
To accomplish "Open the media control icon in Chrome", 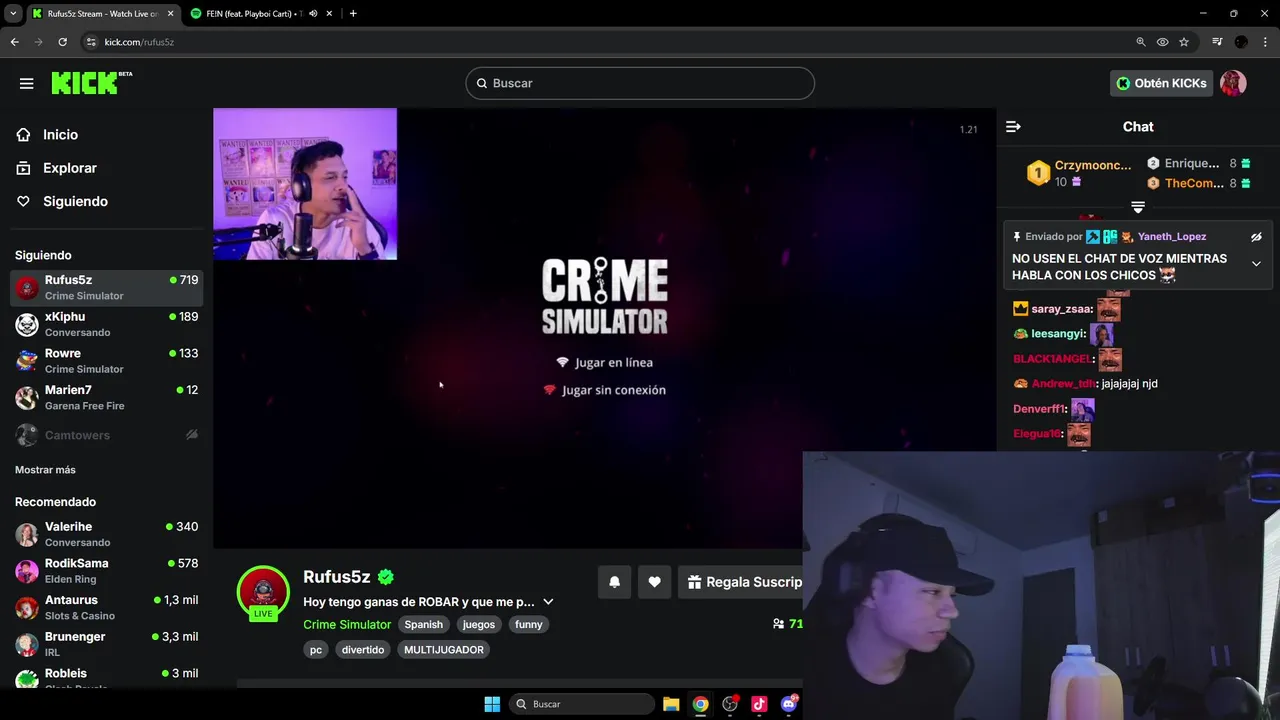I will coord(1217,42).
